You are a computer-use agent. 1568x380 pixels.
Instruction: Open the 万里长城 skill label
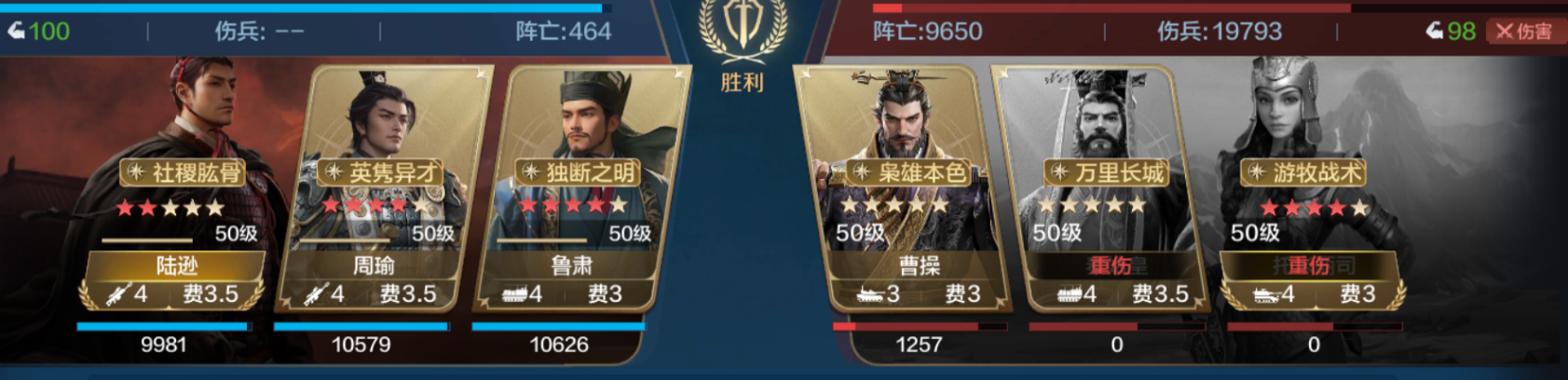(x=1107, y=172)
